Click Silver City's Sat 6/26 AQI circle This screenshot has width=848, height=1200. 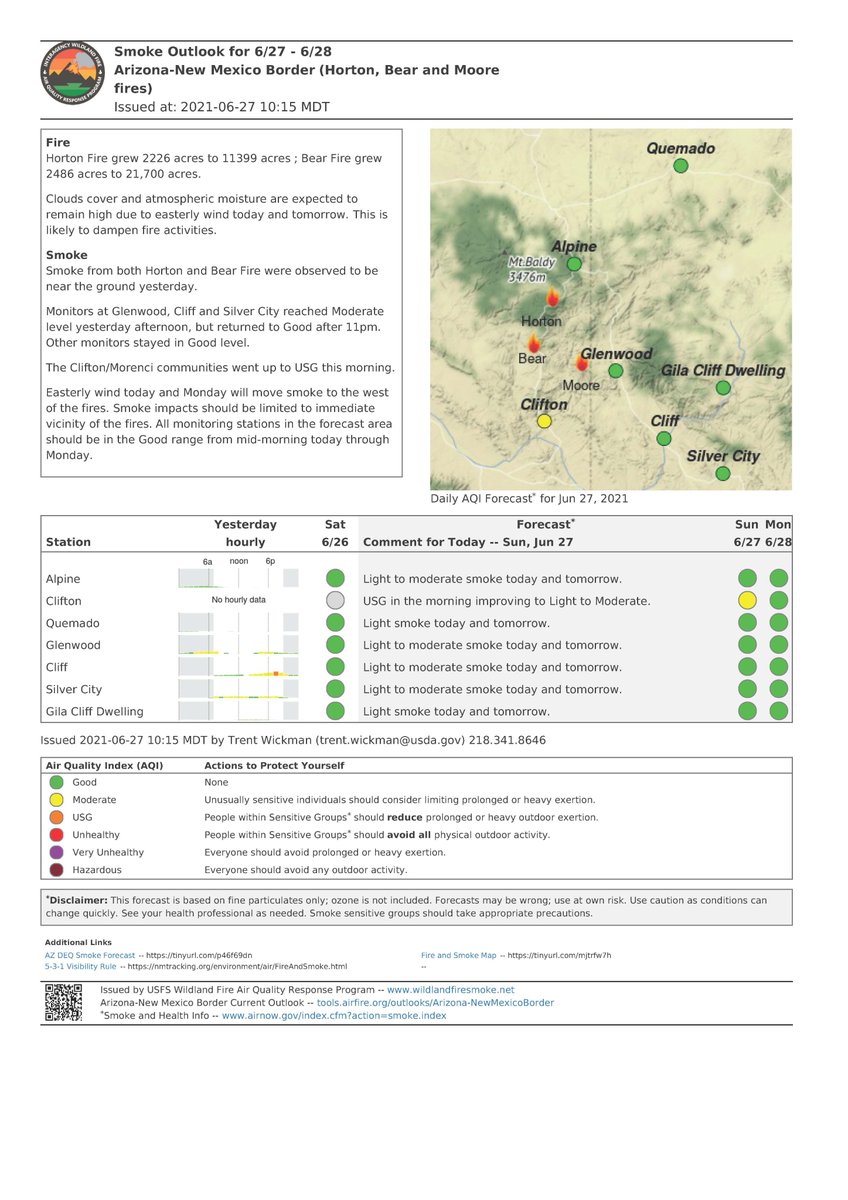point(335,689)
